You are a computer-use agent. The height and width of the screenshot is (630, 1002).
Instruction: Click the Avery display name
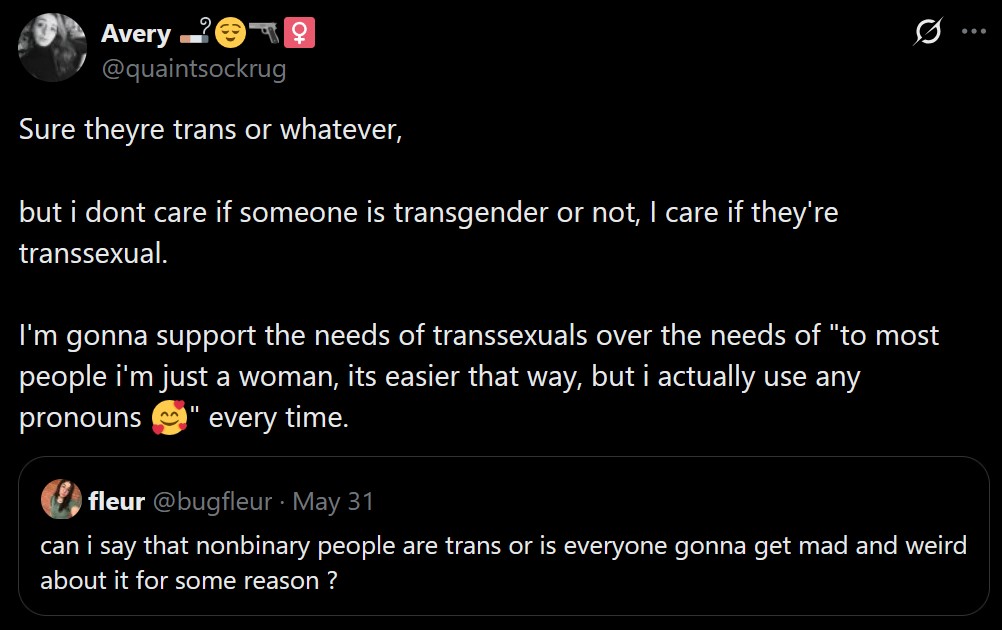(x=136, y=33)
